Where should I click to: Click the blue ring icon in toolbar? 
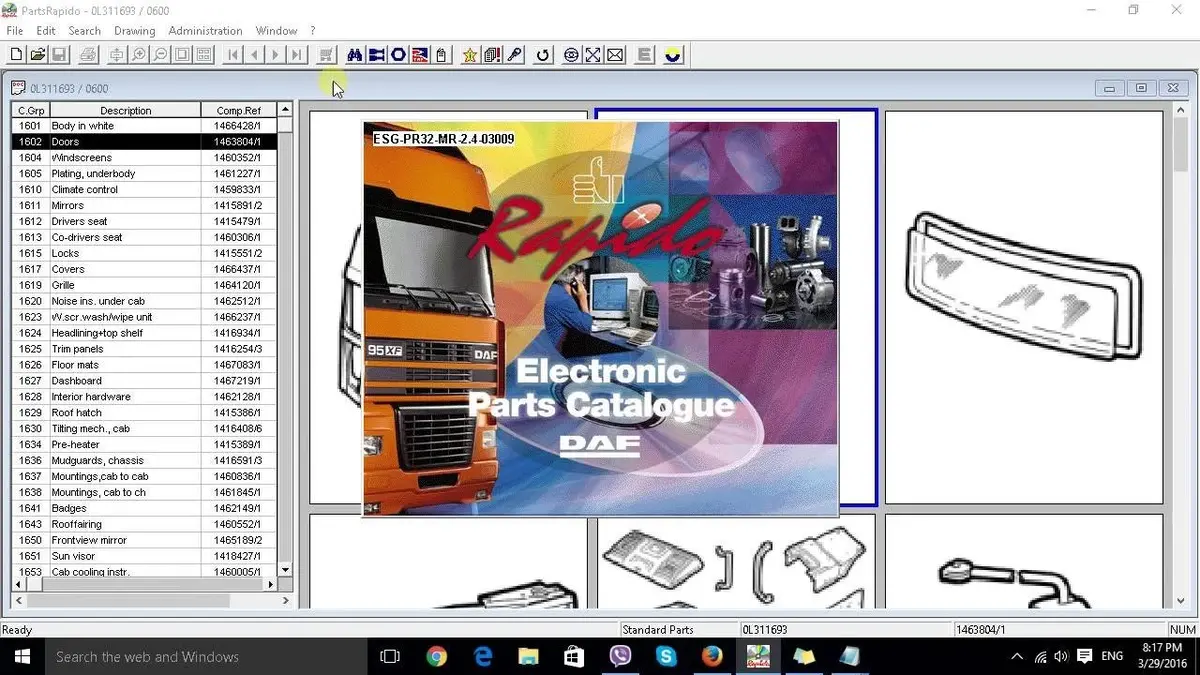click(398, 55)
